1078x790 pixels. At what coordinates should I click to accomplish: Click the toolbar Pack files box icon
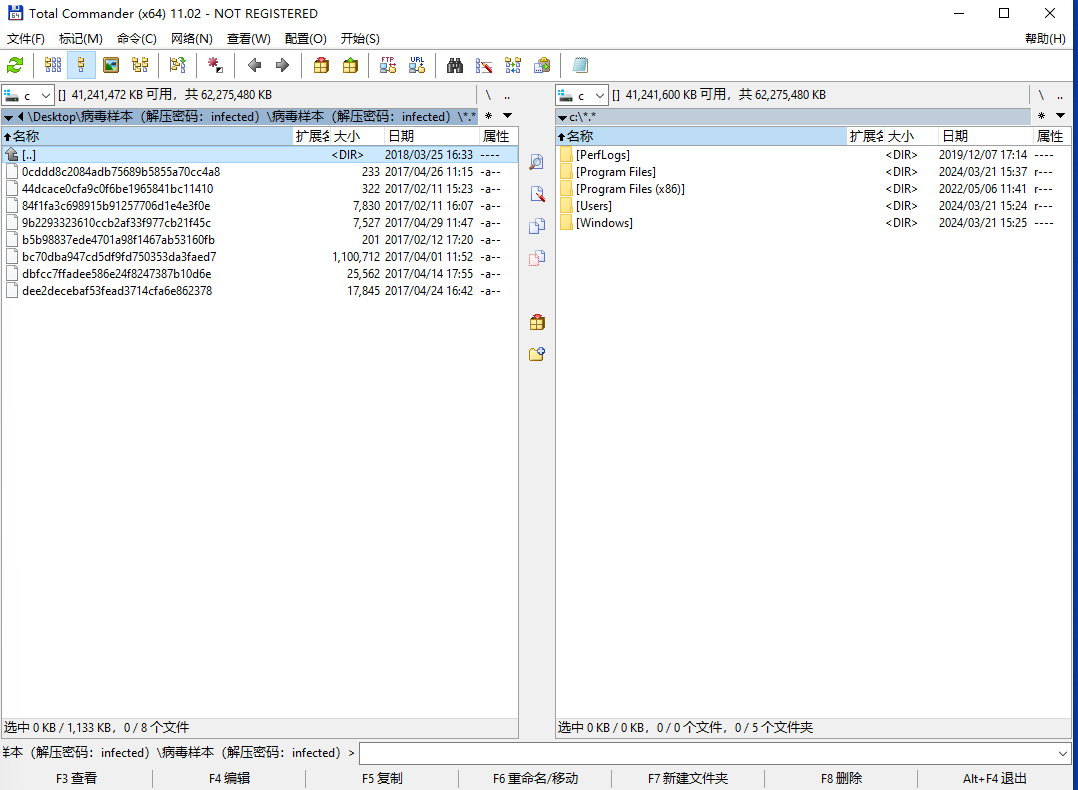pyautogui.click(x=321, y=65)
